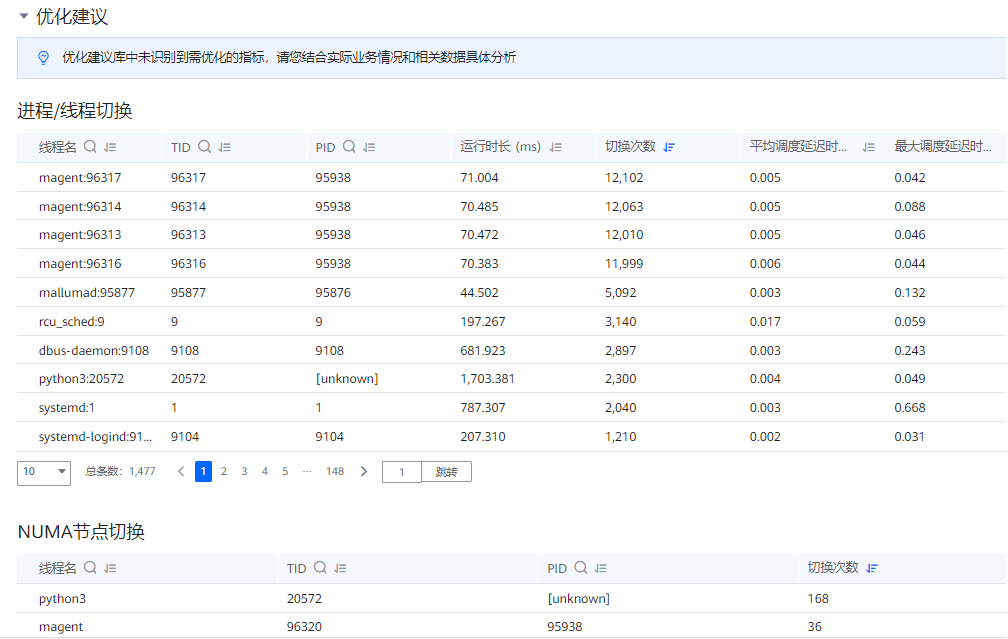Viewport: 1008px width, 639px height.
Task: Open TID search in the NUMA节点切换 table
Action: pyautogui.click(x=320, y=568)
